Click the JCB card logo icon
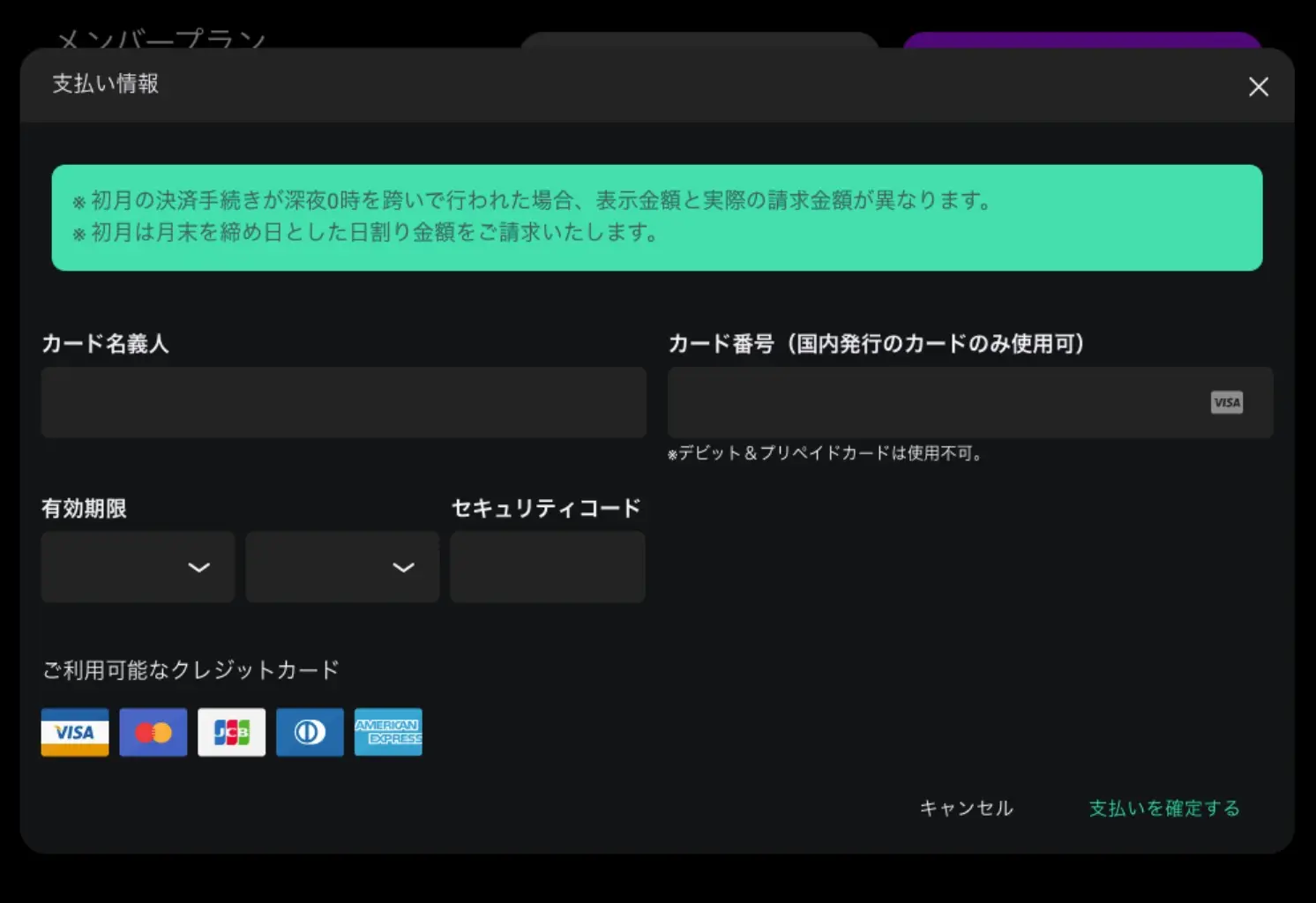The height and width of the screenshot is (903, 1316). tap(232, 732)
